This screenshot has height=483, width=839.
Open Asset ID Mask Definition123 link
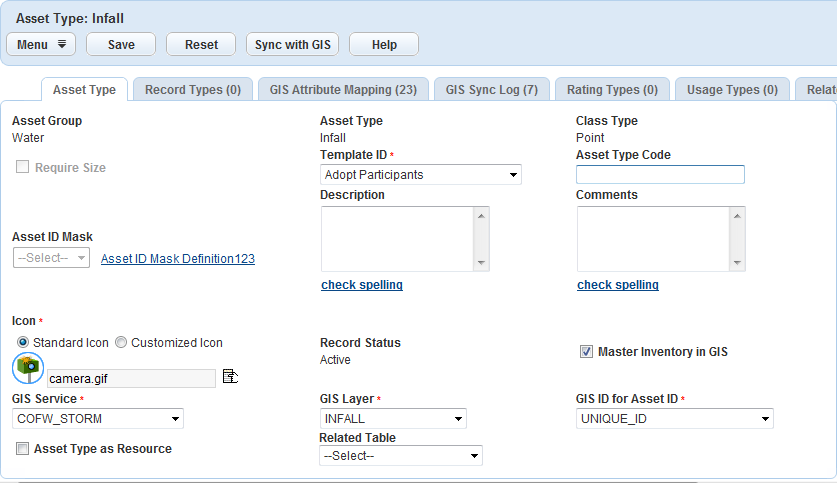point(178,259)
